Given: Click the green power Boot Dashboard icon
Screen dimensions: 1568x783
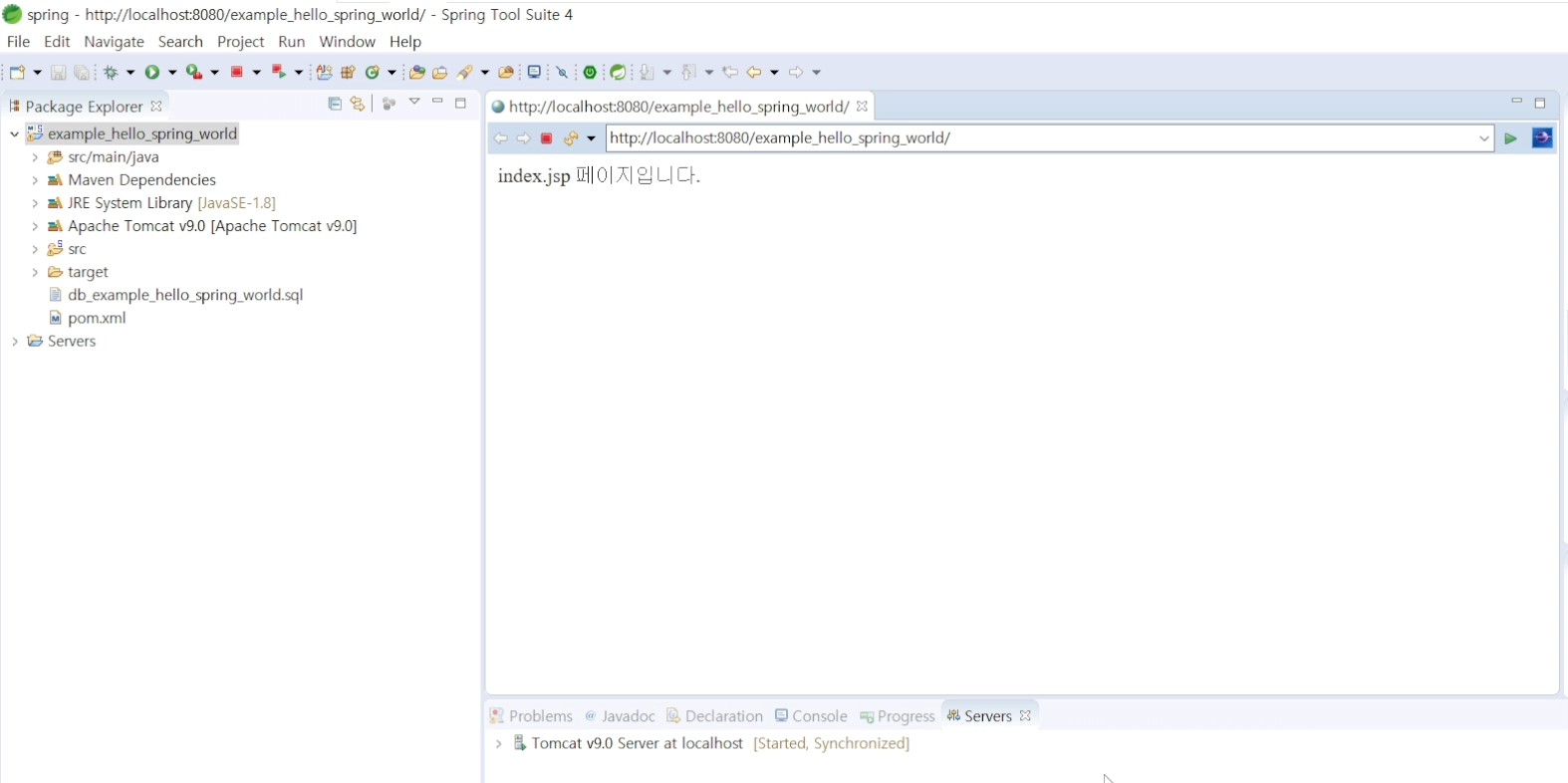Looking at the screenshot, I should click(x=590, y=73).
